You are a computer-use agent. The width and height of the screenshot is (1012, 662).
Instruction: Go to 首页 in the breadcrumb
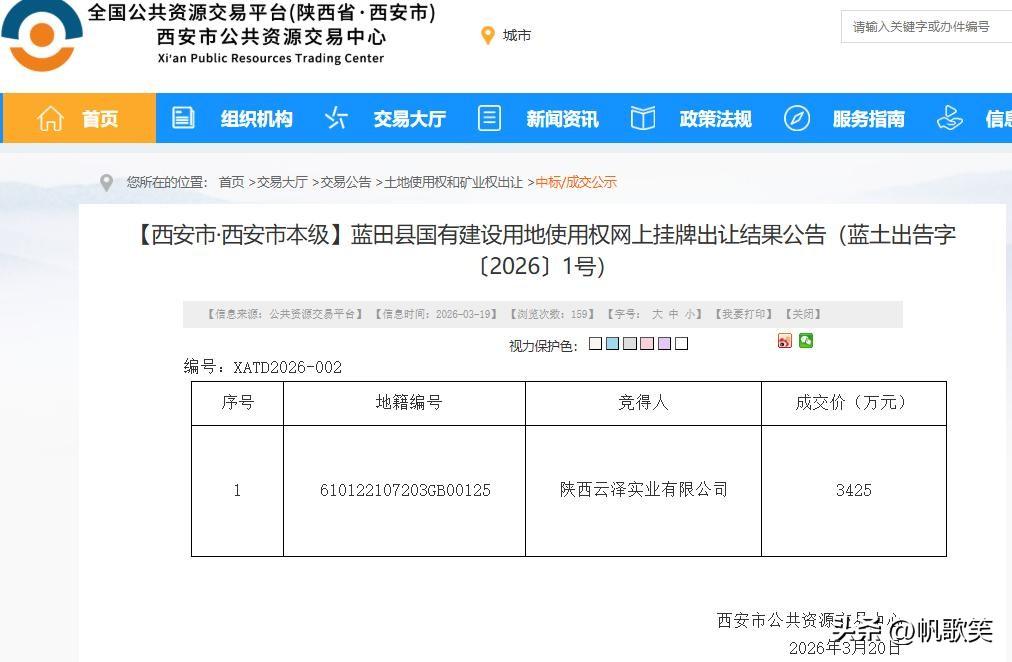pyautogui.click(x=231, y=183)
